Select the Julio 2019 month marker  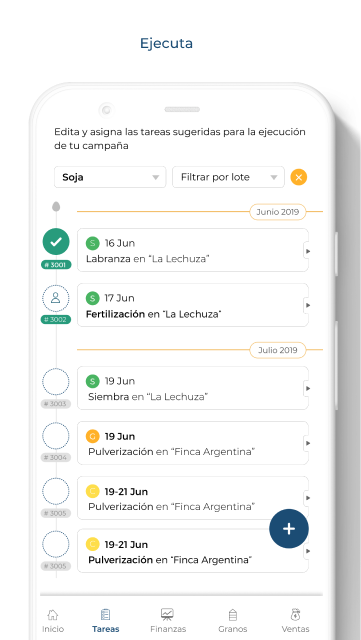278,350
